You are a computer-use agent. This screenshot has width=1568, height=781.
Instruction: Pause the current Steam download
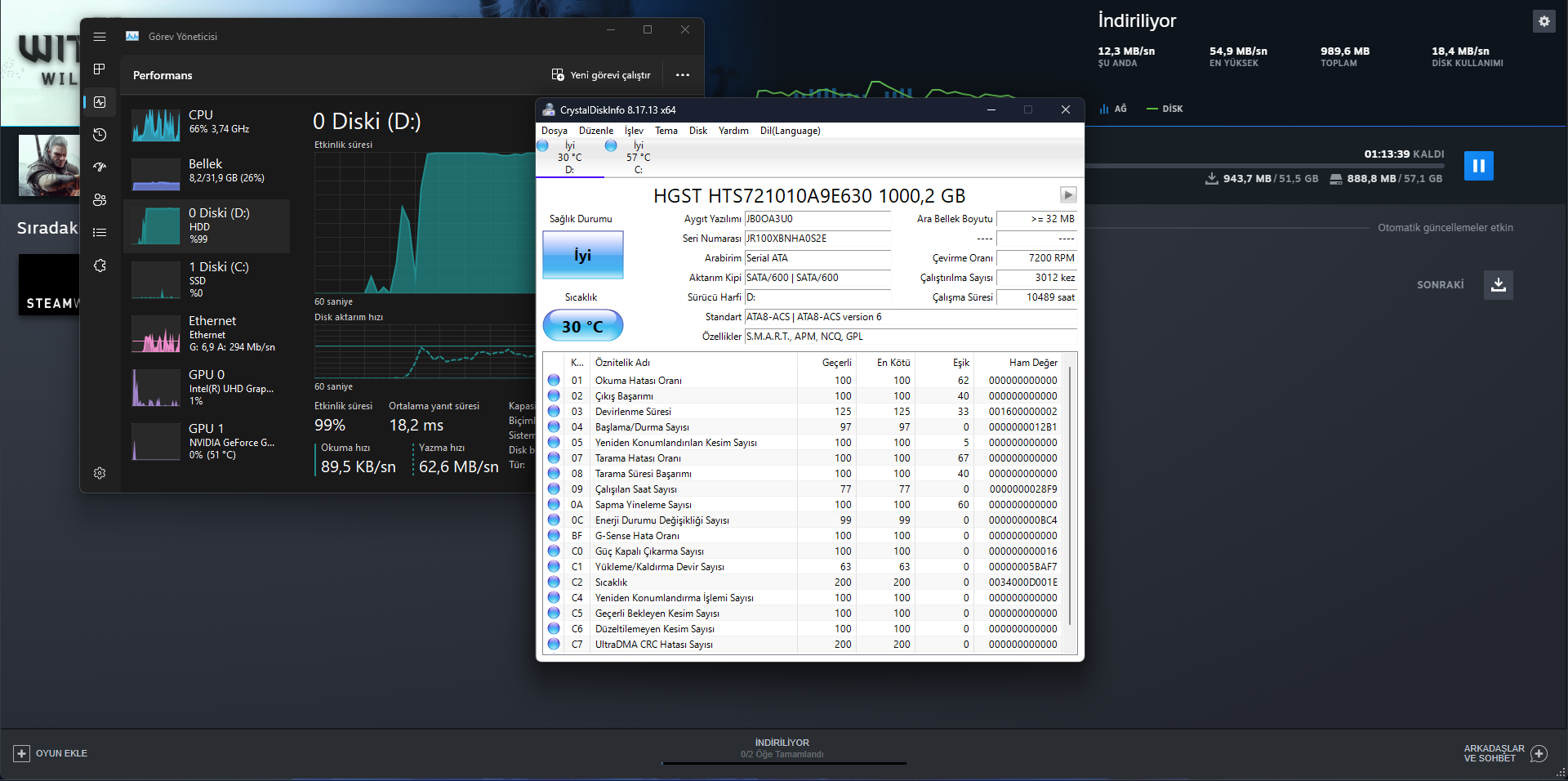[1478, 166]
